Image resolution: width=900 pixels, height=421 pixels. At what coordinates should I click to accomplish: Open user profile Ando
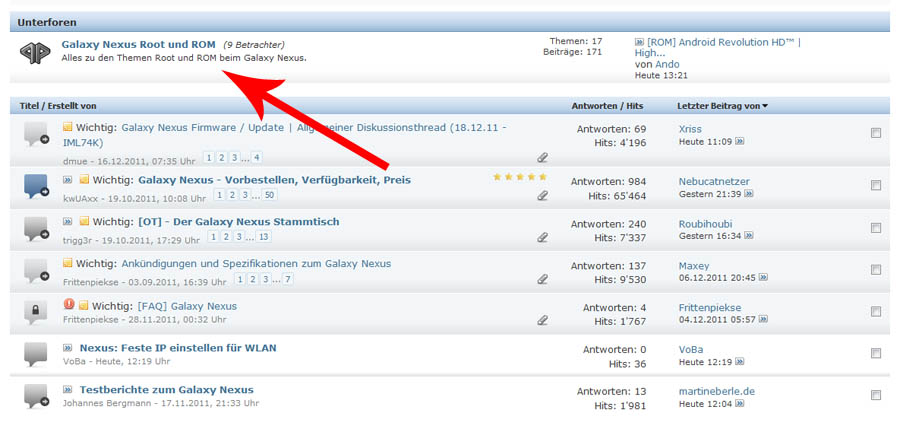coord(667,64)
